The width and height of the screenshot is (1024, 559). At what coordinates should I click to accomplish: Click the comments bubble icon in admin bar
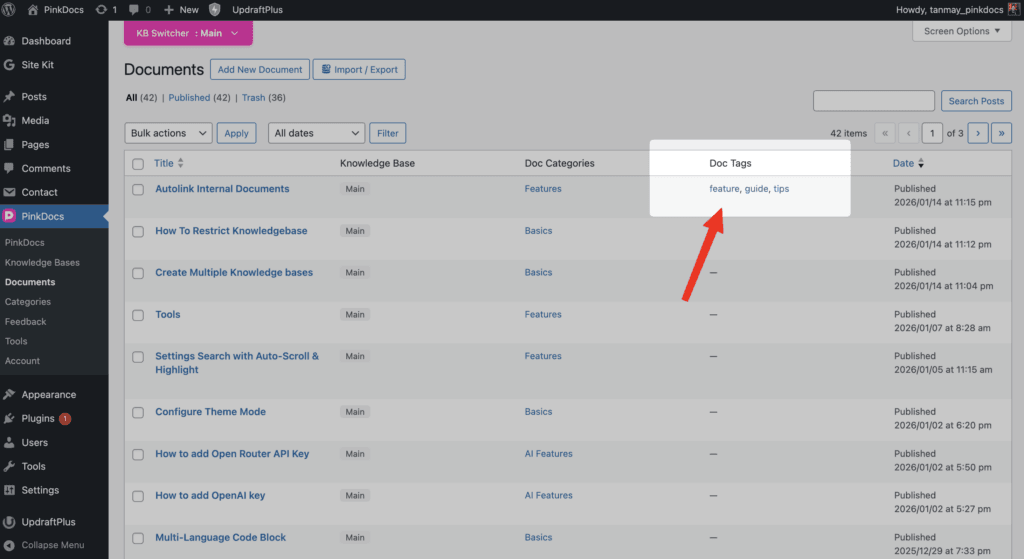[x=134, y=10]
